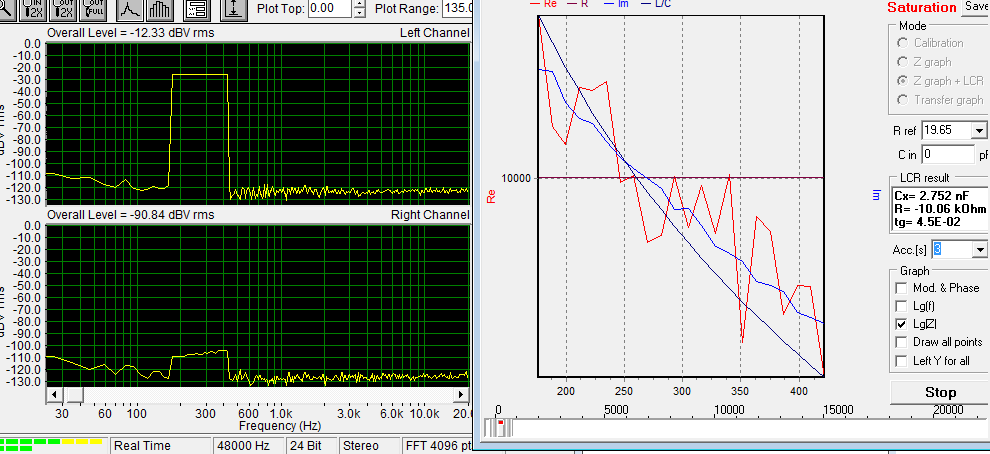Click the Plot Top spinner down arrow
990x454 pixels.
pos(359,13)
